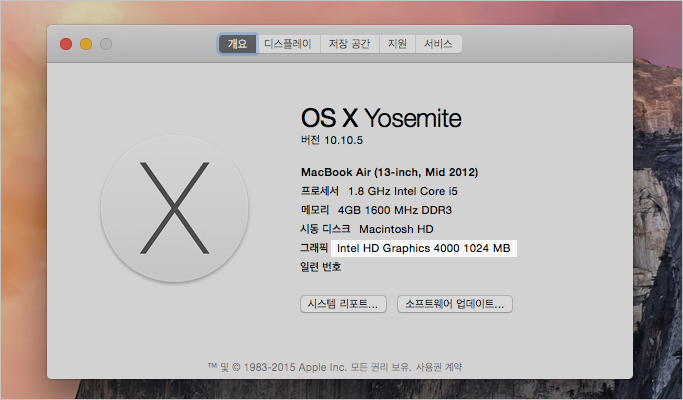Click the 1.8 GHz Intel Core i5 value

pyautogui.click(x=403, y=191)
